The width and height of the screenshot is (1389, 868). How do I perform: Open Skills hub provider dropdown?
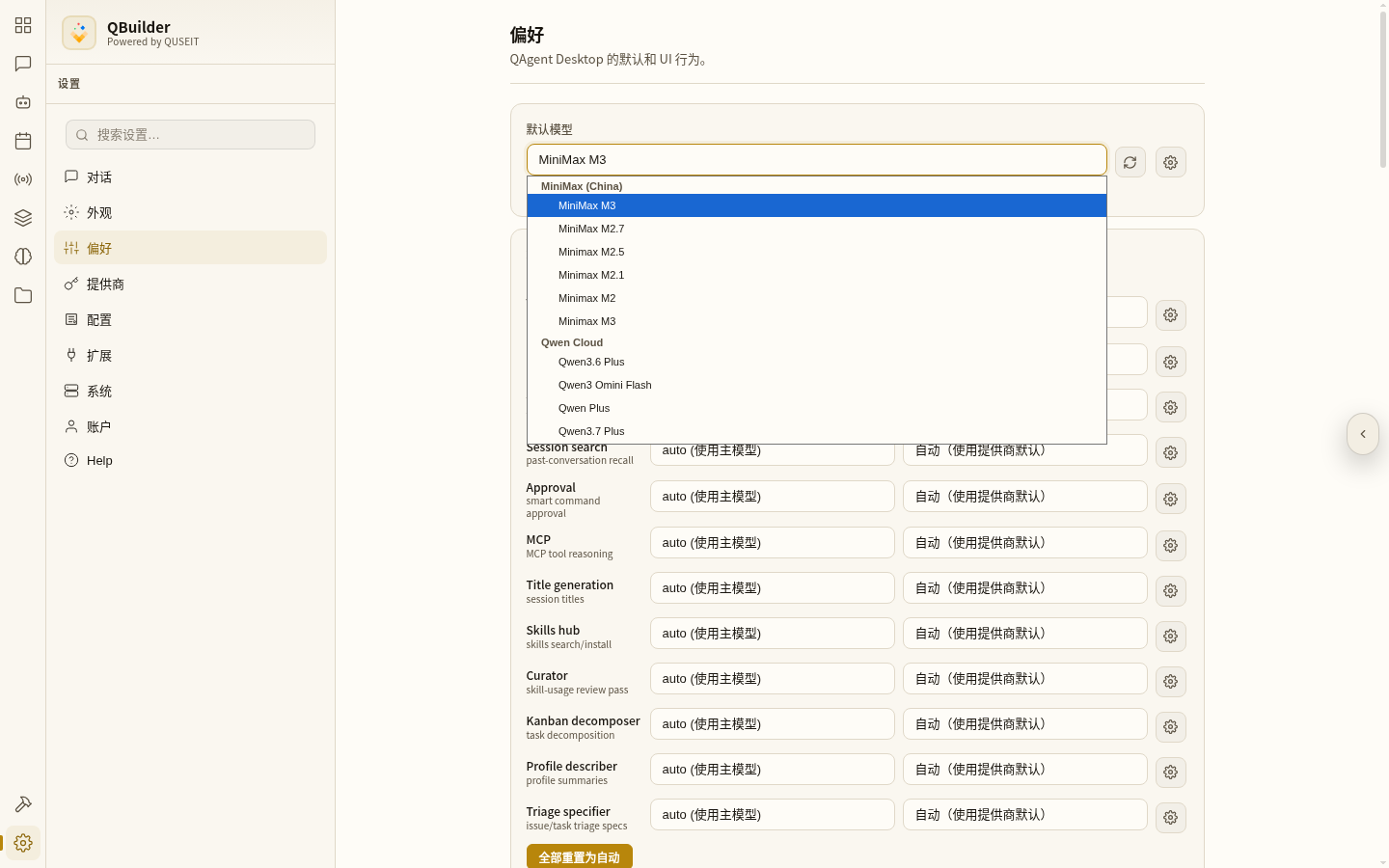[x=1025, y=634]
